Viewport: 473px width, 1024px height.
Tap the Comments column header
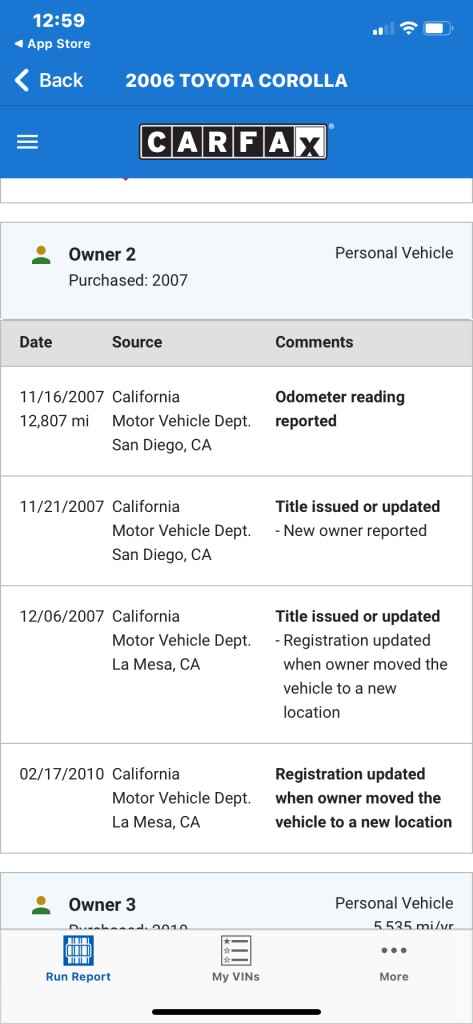tap(314, 342)
